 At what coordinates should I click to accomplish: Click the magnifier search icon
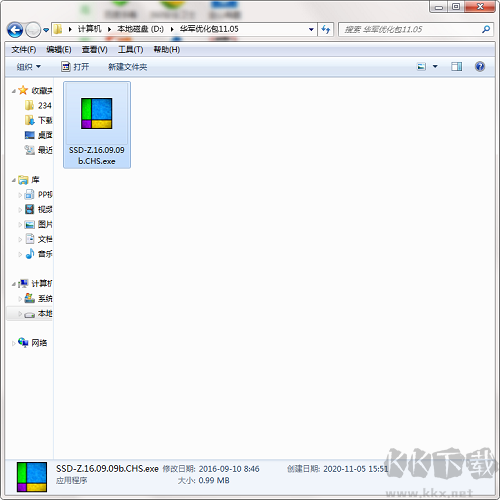486,29
